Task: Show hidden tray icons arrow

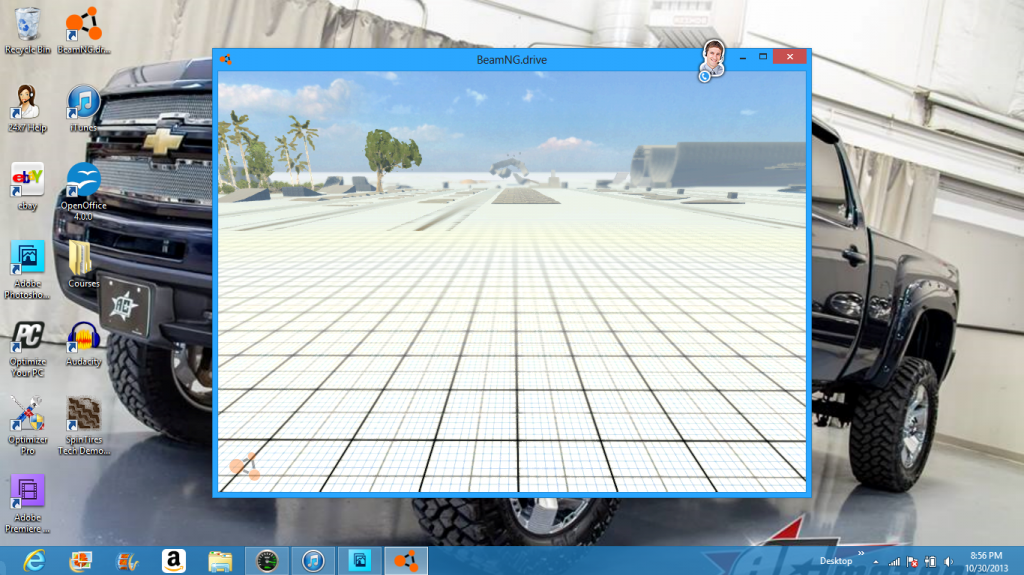Action: pyautogui.click(x=876, y=562)
